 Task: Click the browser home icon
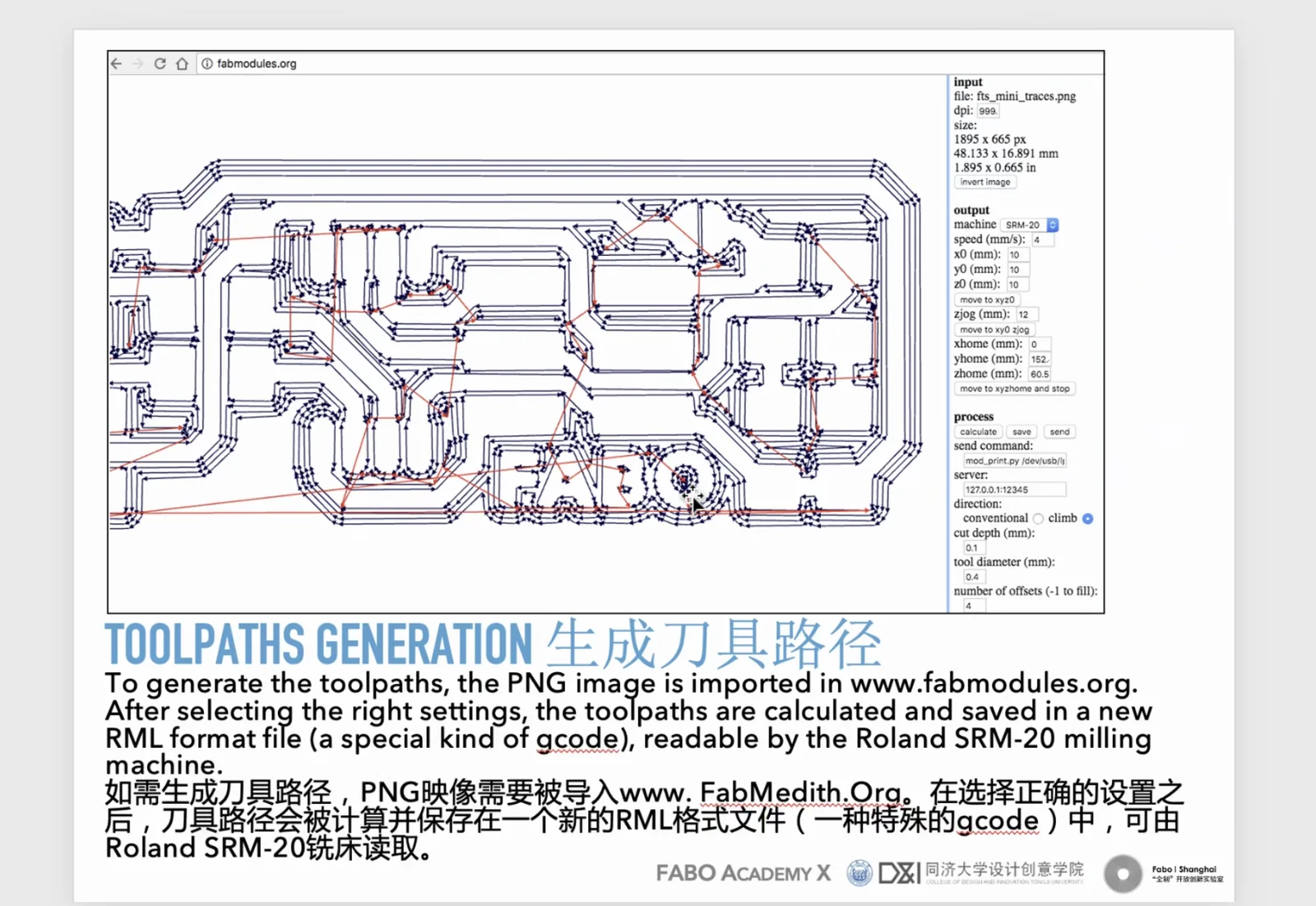(x=181, y=63)
